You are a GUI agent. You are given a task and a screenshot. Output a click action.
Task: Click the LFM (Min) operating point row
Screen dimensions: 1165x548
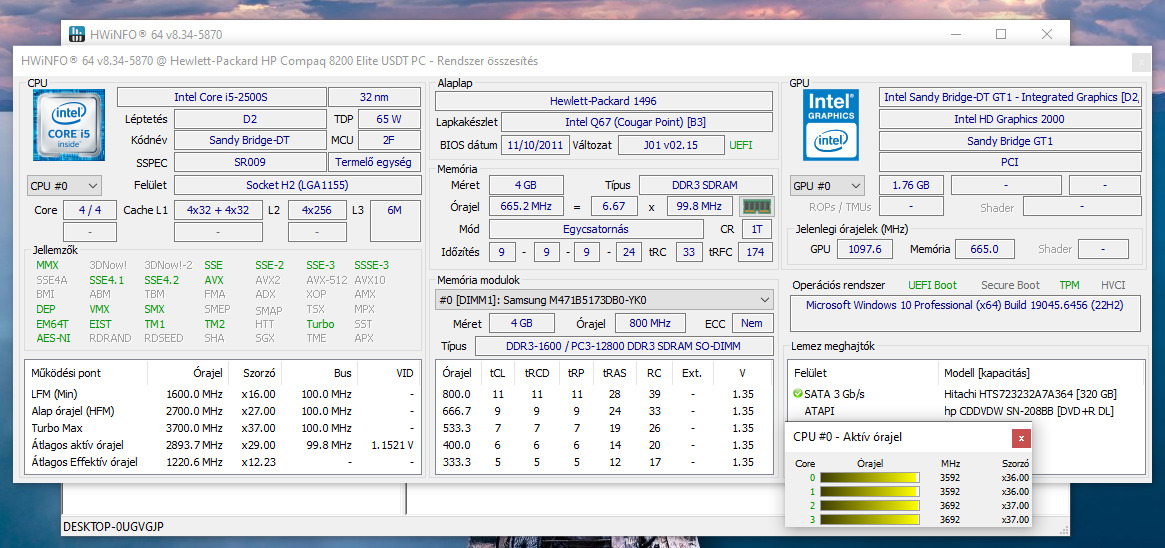[x=223, y=394]
